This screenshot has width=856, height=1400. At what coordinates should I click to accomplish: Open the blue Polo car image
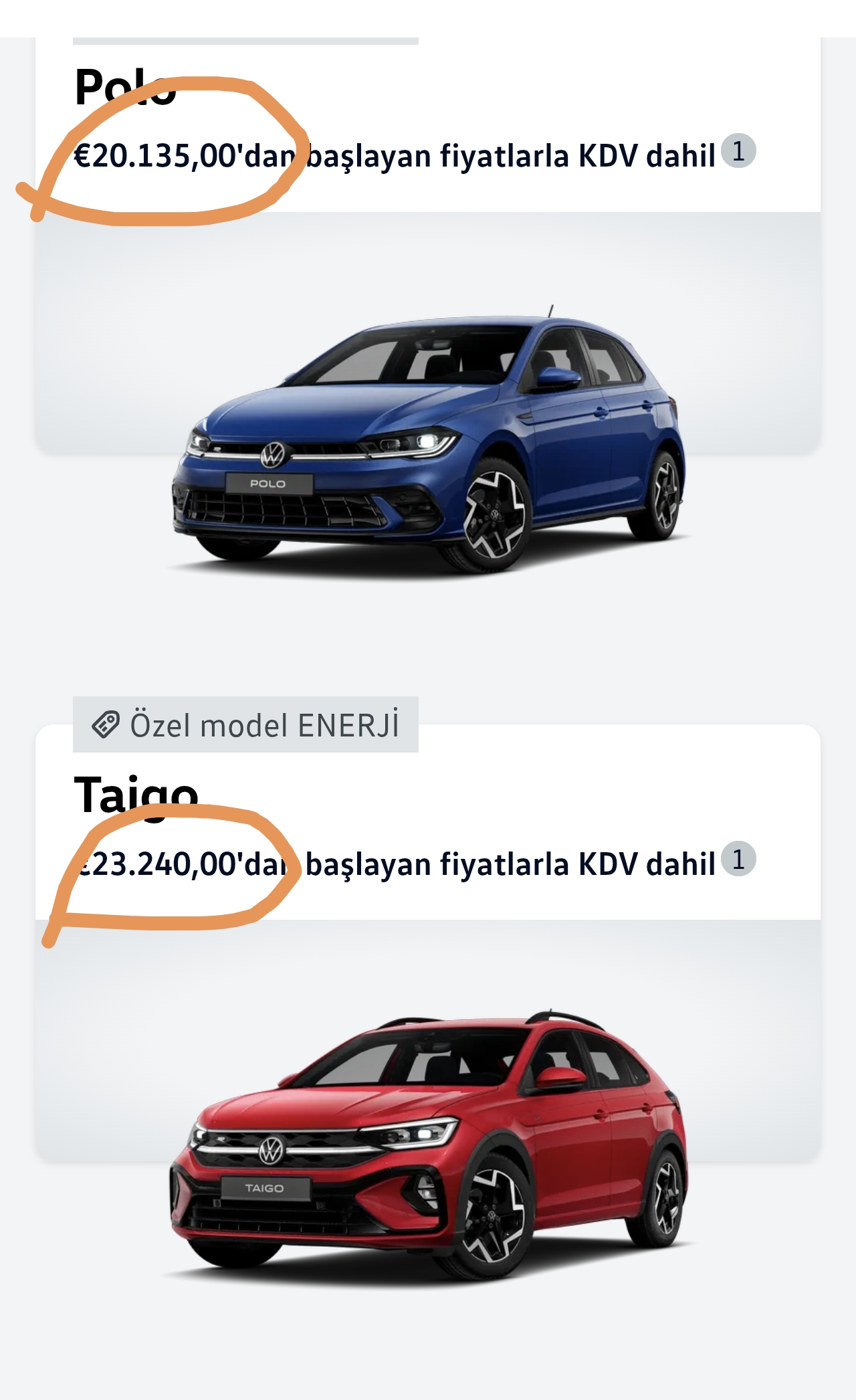428,440
